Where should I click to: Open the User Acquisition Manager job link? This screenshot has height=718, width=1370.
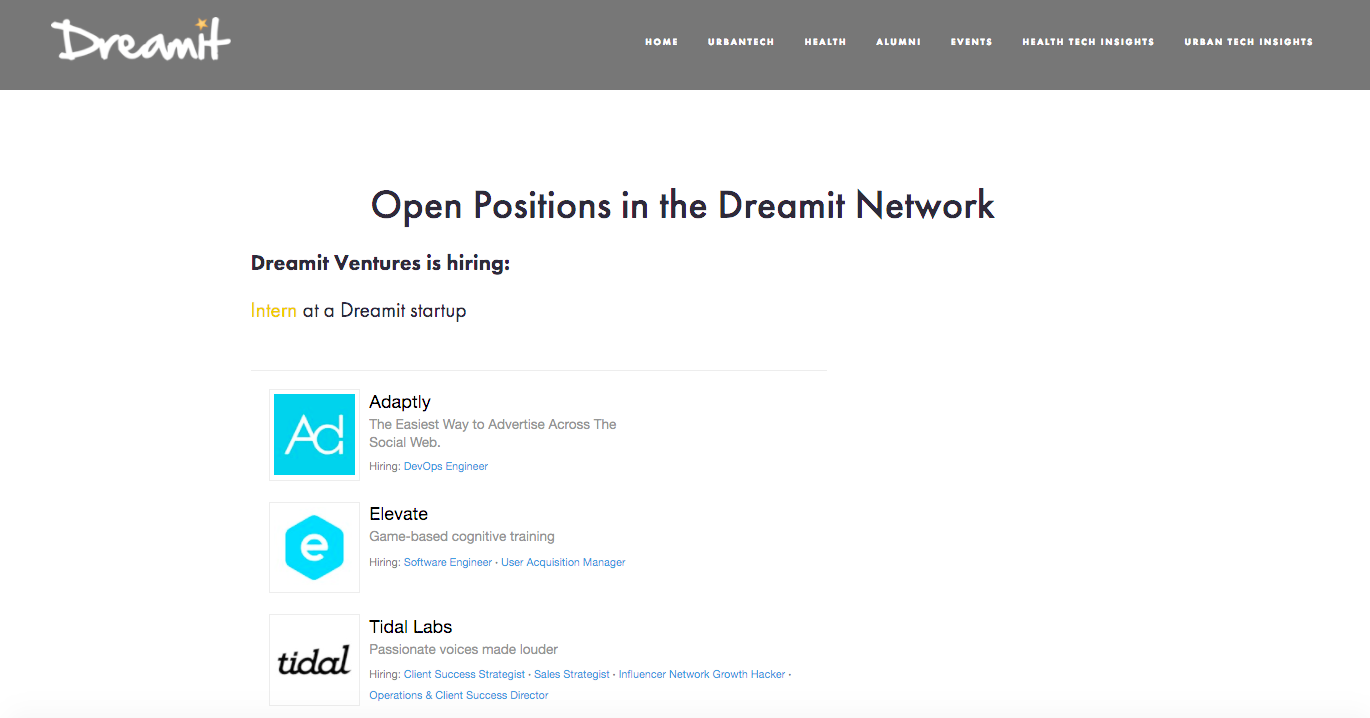[563, 562]
